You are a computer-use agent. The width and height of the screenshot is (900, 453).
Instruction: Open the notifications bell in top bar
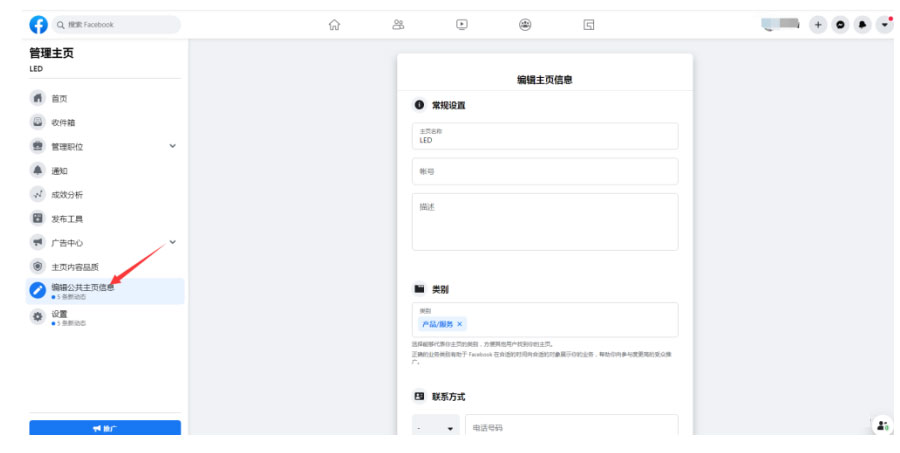862,25
